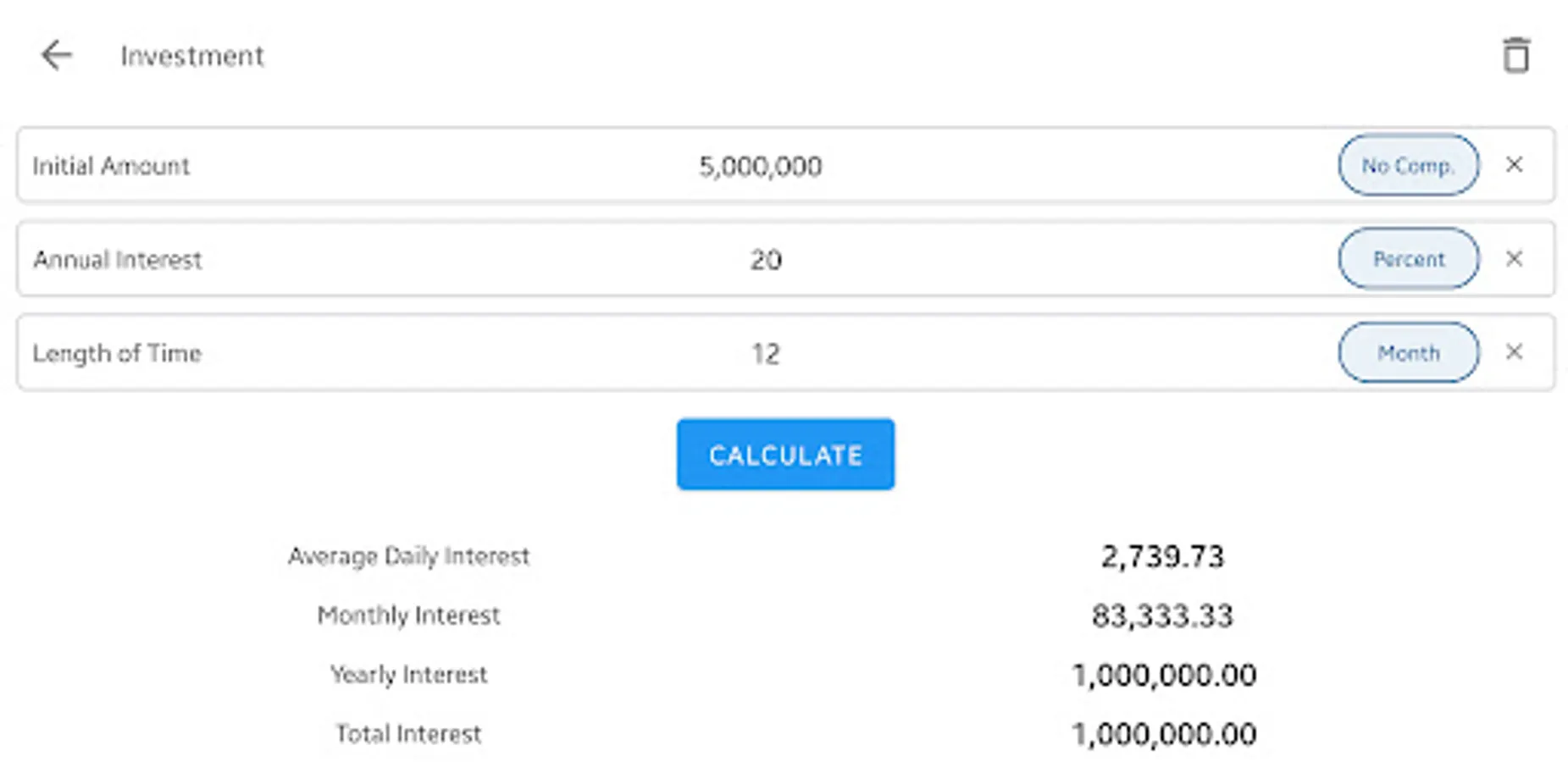
Task: Click the Length of Time label
Action: coord(117,353)
